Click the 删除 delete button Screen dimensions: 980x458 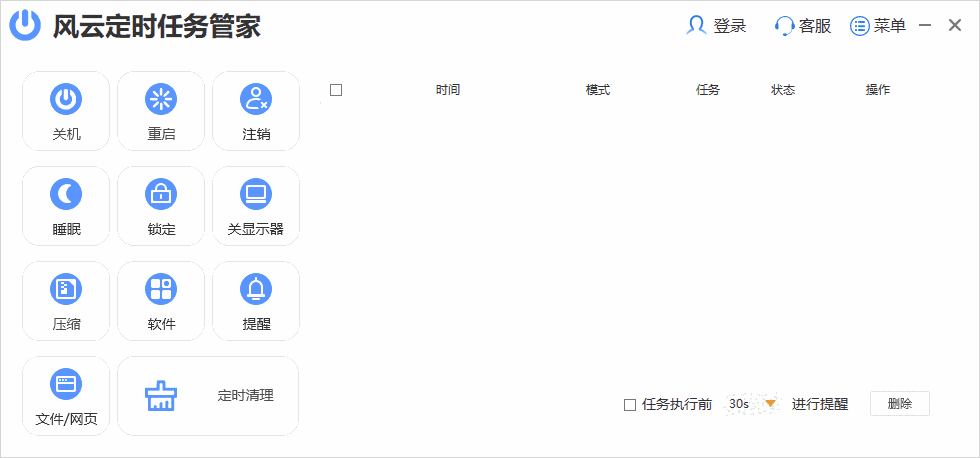(900, 404)
